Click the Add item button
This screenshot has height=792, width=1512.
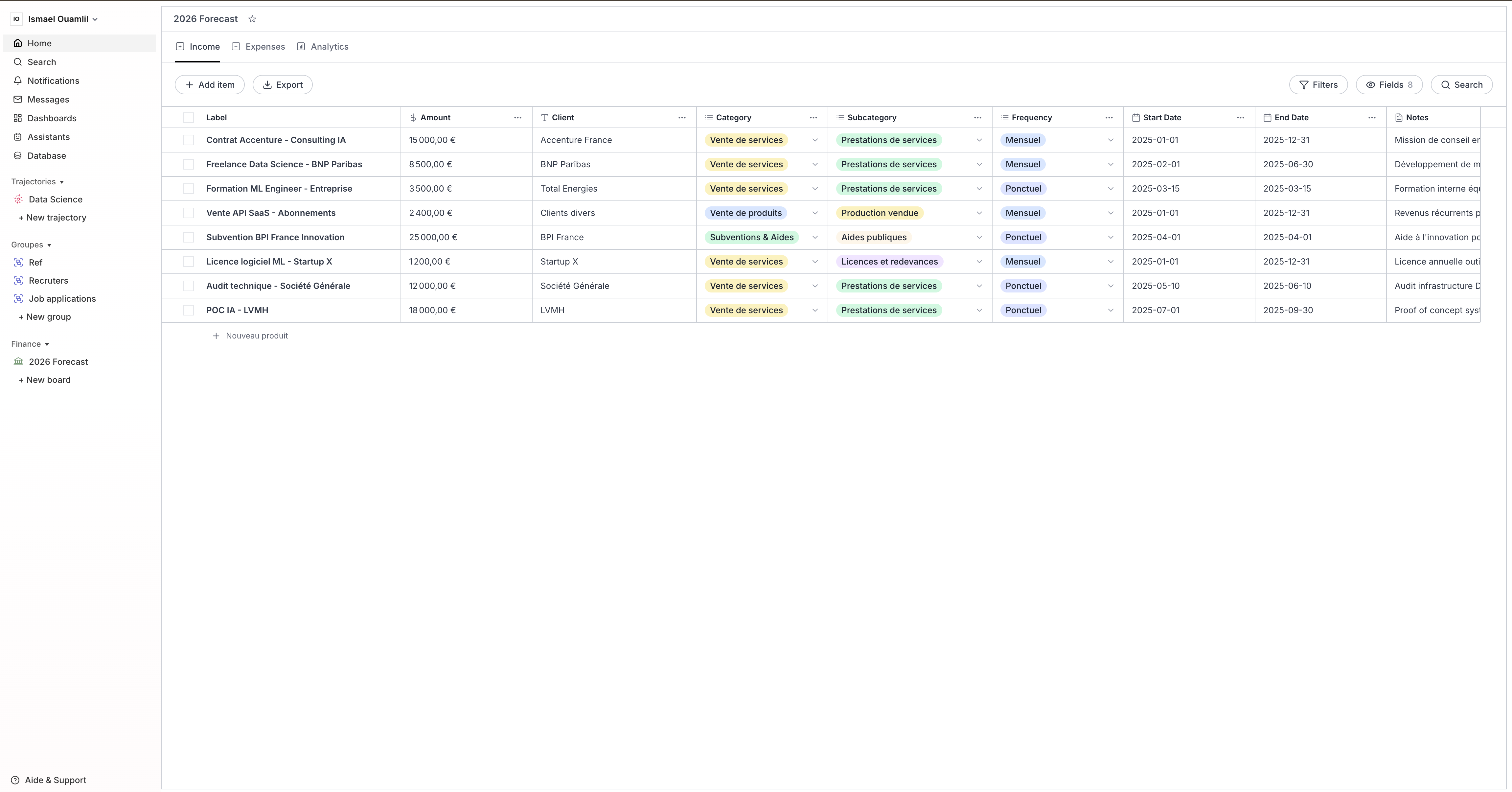tap(210, 84)
